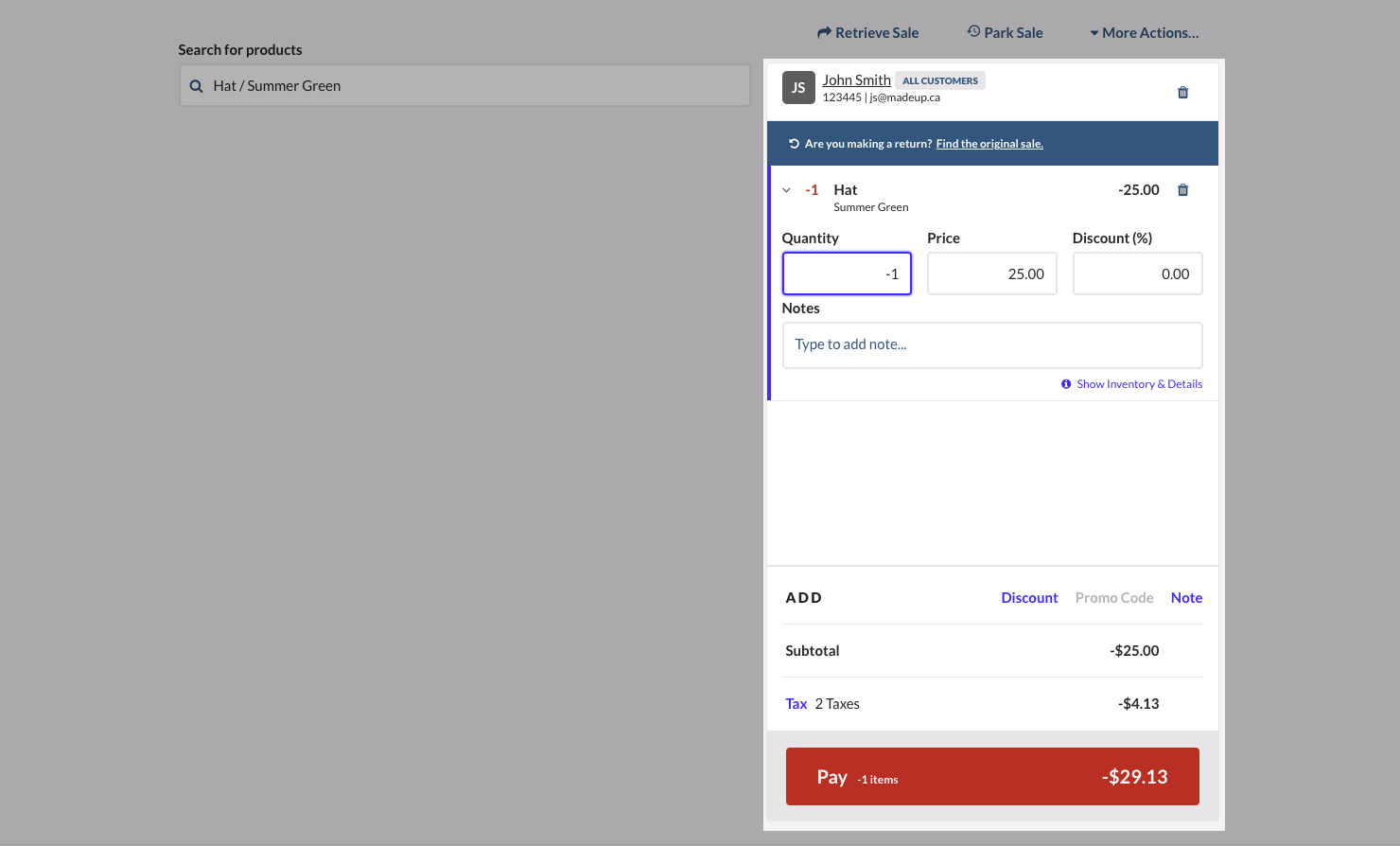Open the John Smith customer link
The width and height of the screenshot is (1400, 846).
pyautogui.click(x=856, y=80)
